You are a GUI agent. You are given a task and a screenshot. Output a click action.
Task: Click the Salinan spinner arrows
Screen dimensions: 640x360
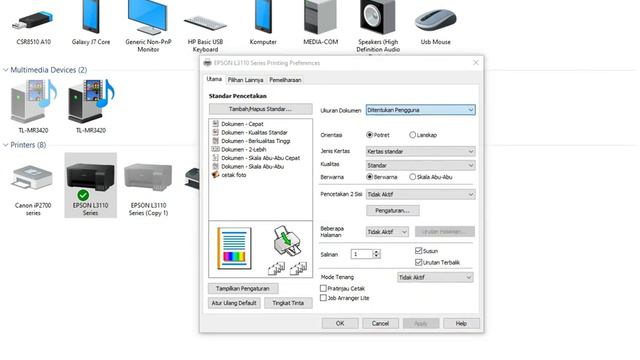point(376,254)
